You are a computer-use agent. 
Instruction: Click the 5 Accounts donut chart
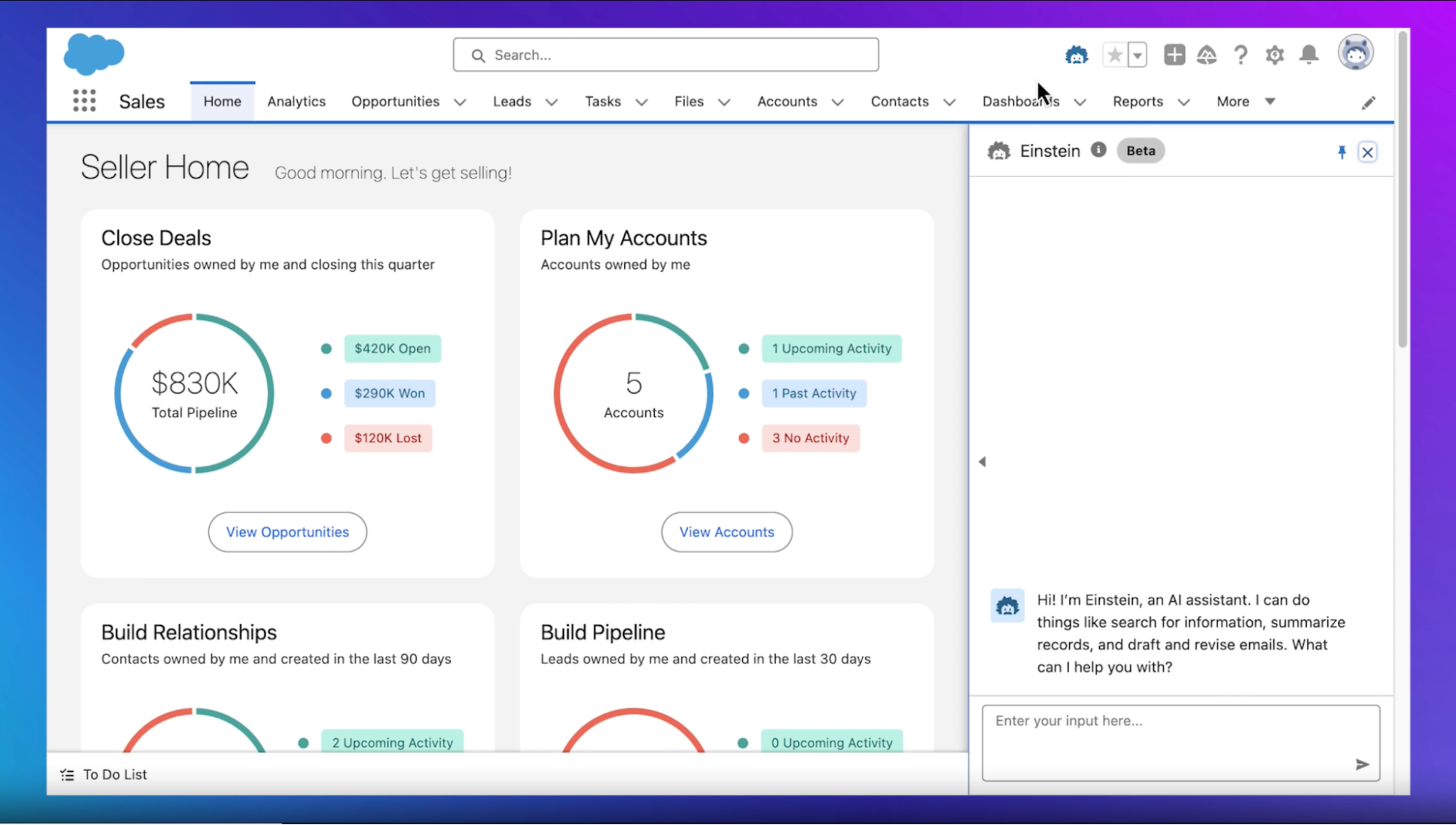point(633,394)
